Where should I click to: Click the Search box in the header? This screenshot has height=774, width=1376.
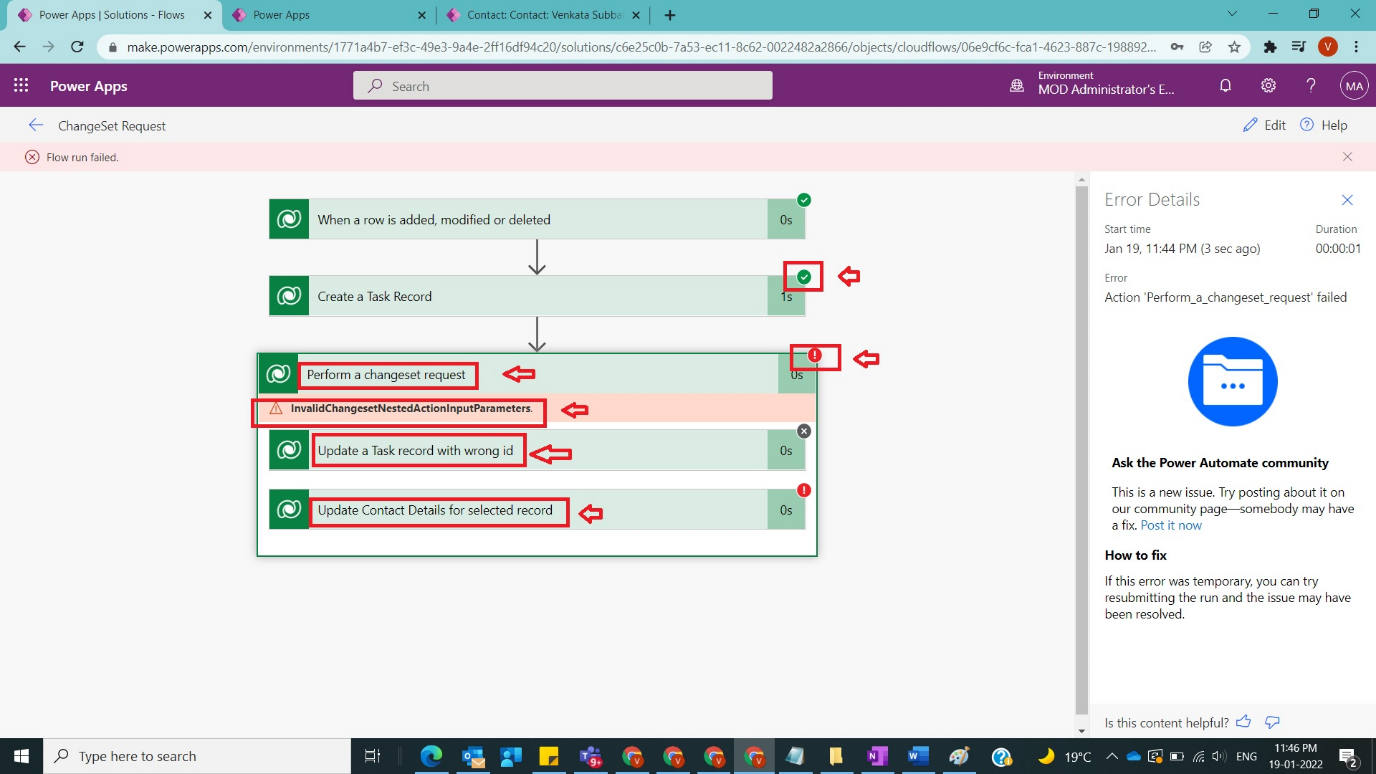562,86
